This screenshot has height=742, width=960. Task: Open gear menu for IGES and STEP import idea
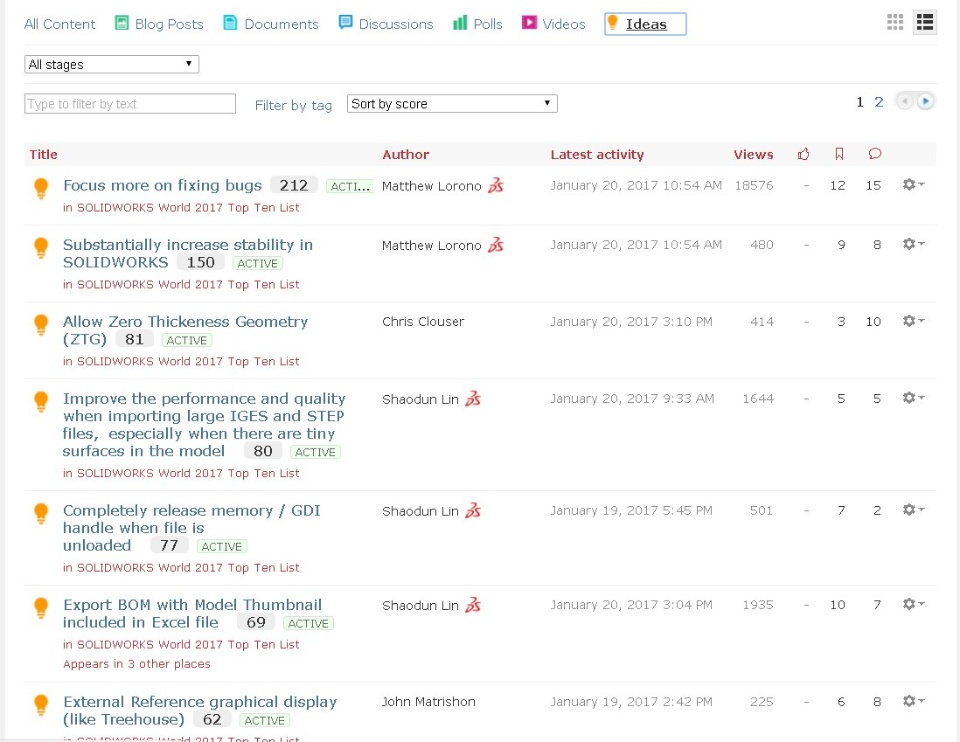click(x=913, y=398)
